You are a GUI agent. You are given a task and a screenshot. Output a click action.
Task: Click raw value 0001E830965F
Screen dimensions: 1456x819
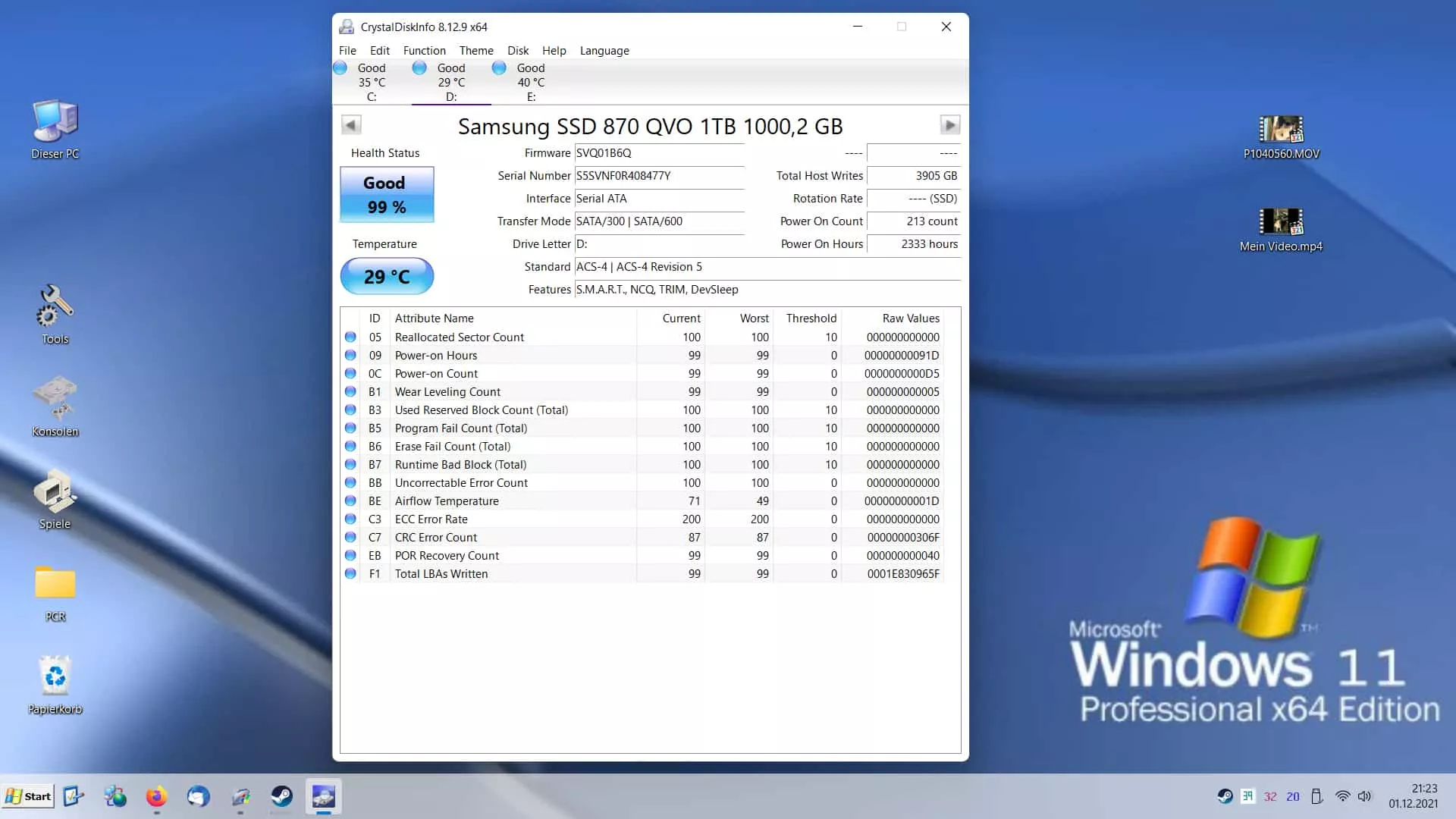pos(903,574)
